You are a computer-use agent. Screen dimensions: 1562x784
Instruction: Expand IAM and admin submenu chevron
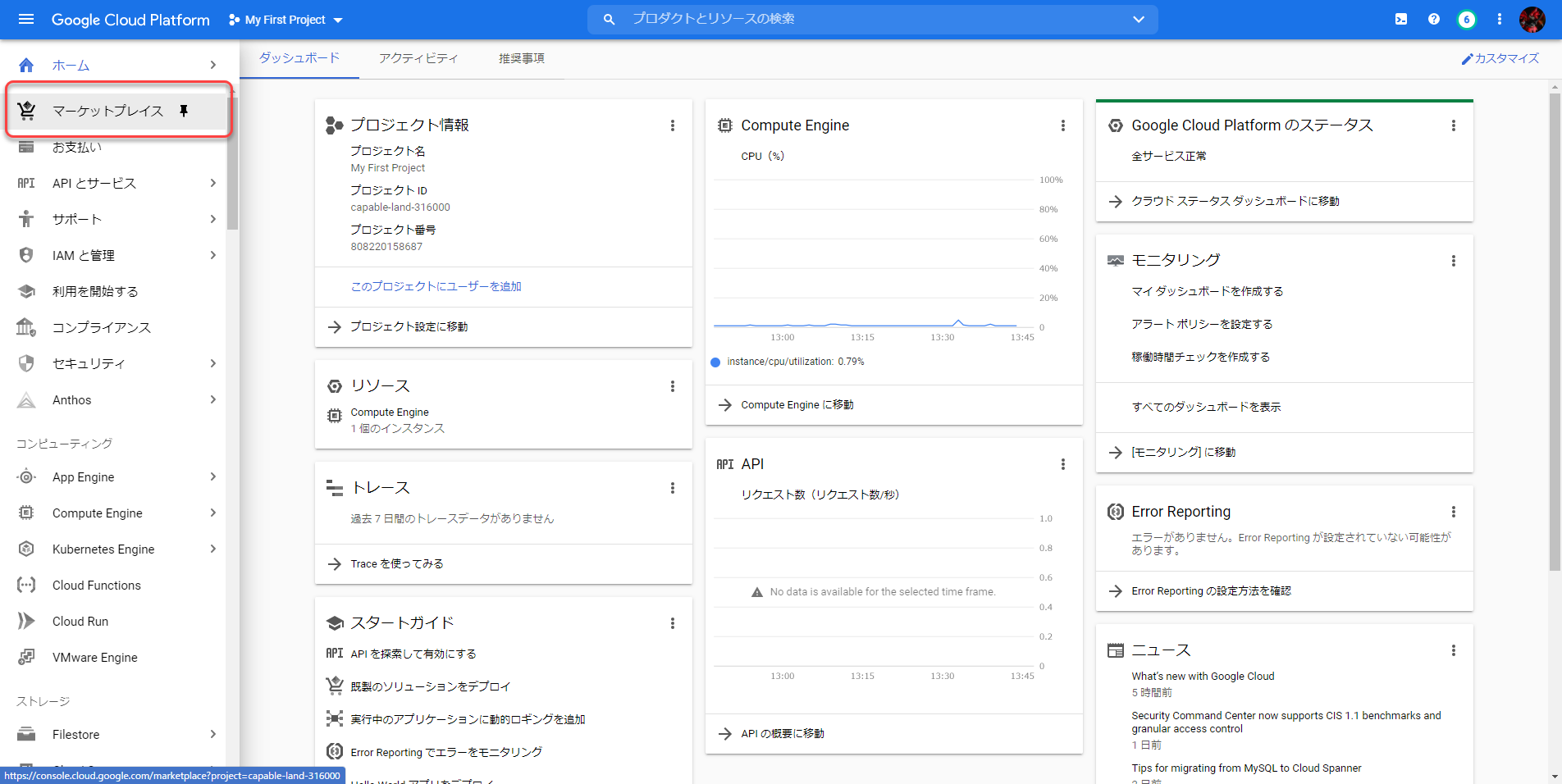coord(213,255)
